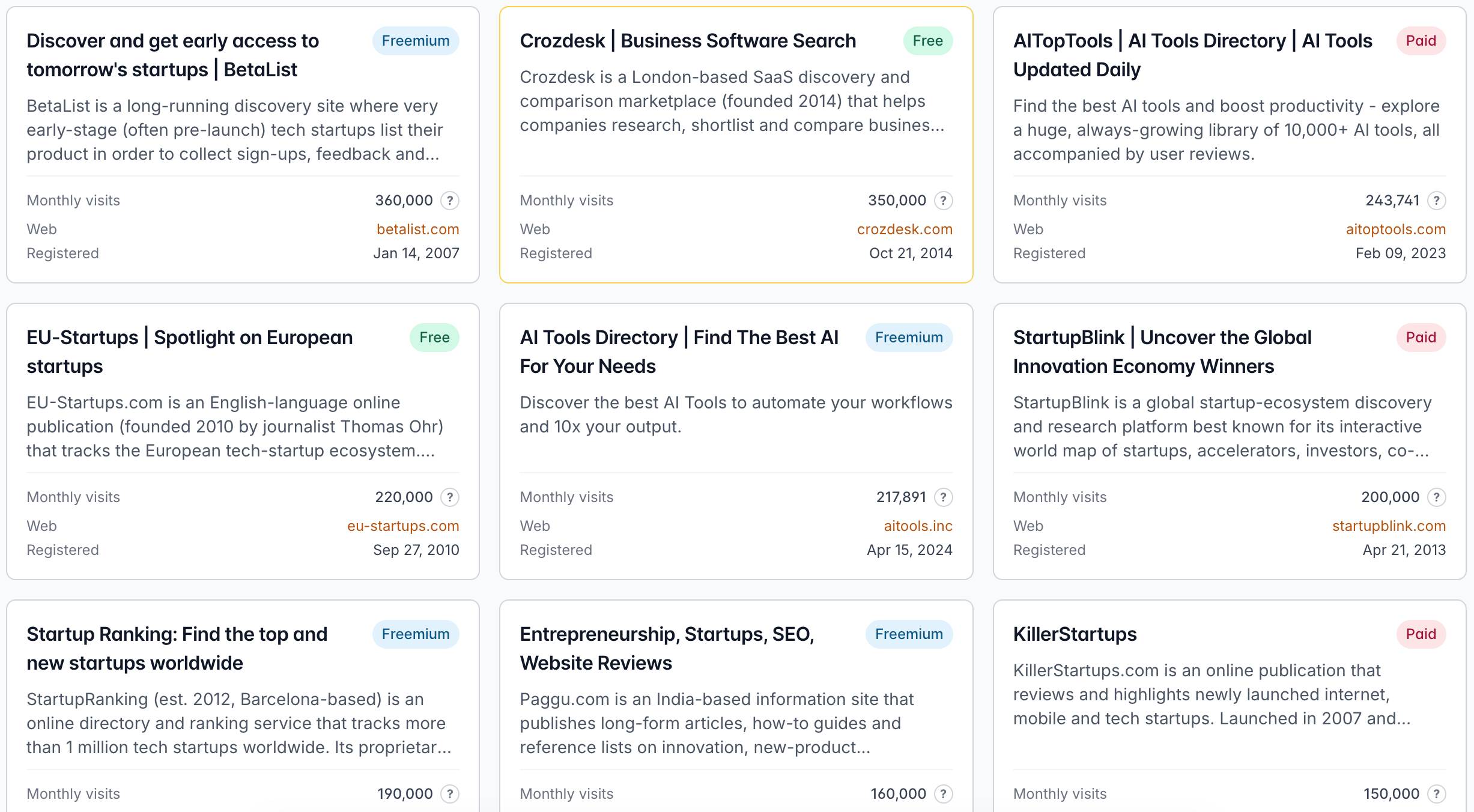Visit the aitoptools.com link
Image resolution: width=1474 pixels, height=812 pixels.
[1395, 229]
